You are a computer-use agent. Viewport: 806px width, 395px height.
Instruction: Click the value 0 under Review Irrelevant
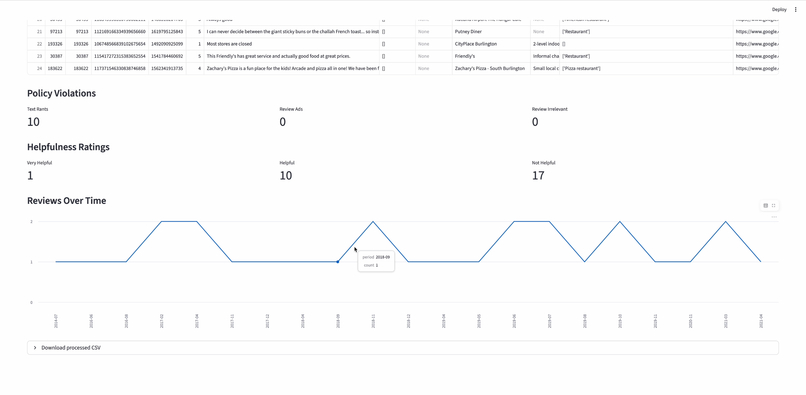[x=535, y=122]
